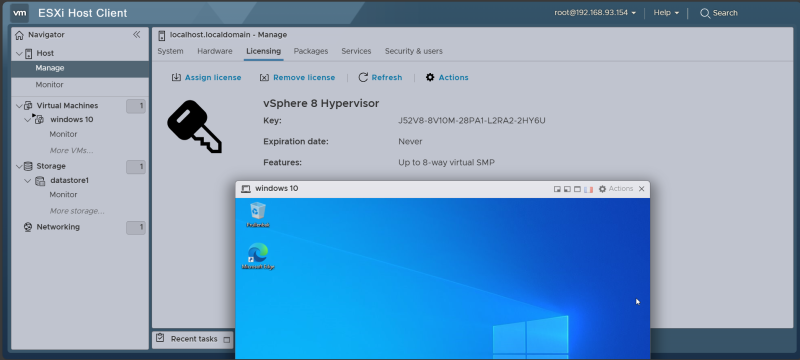Screen dimensions: 800x360
Task: Switch to the System tab
Action: 170,51
